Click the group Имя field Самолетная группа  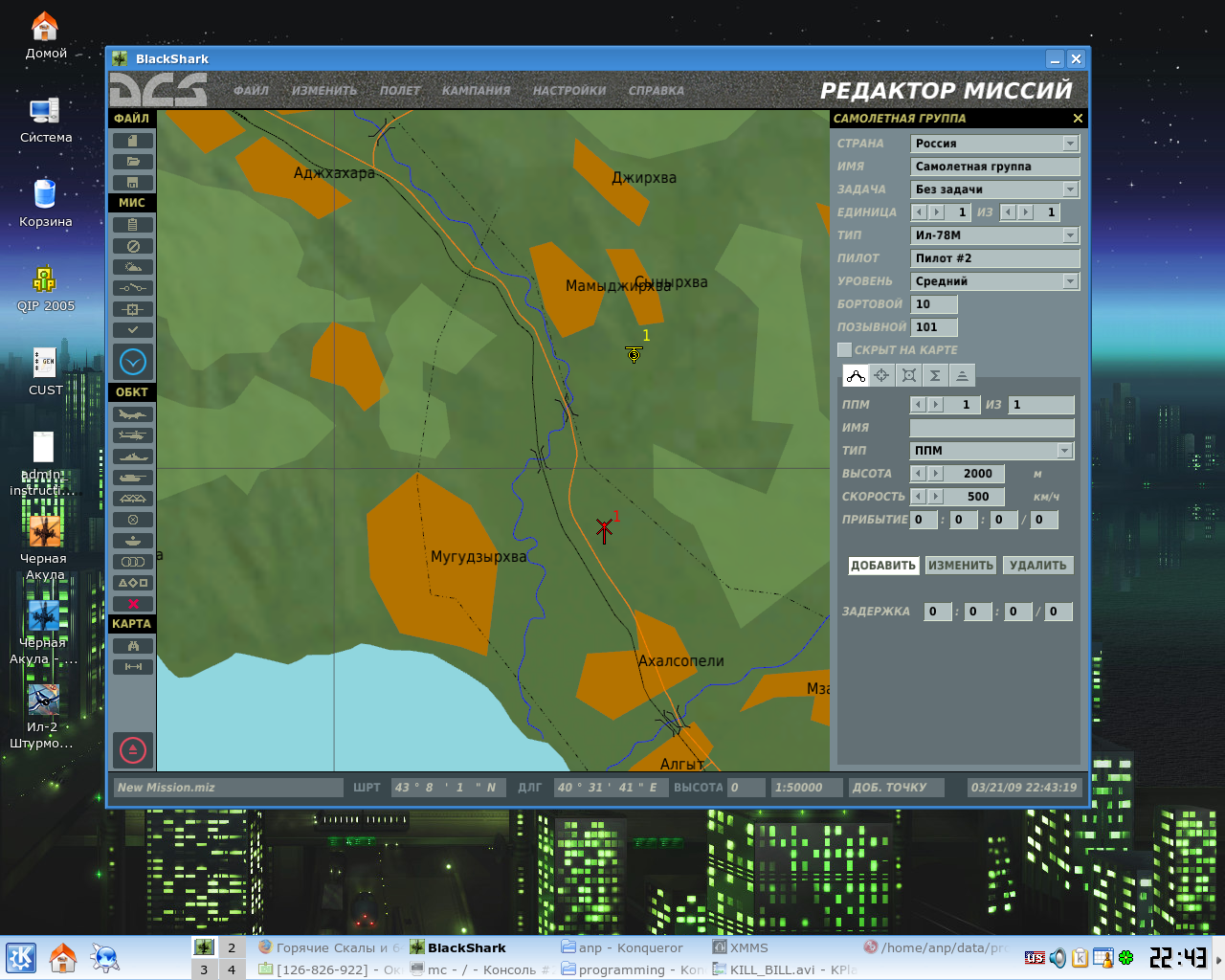click(995, 167)
